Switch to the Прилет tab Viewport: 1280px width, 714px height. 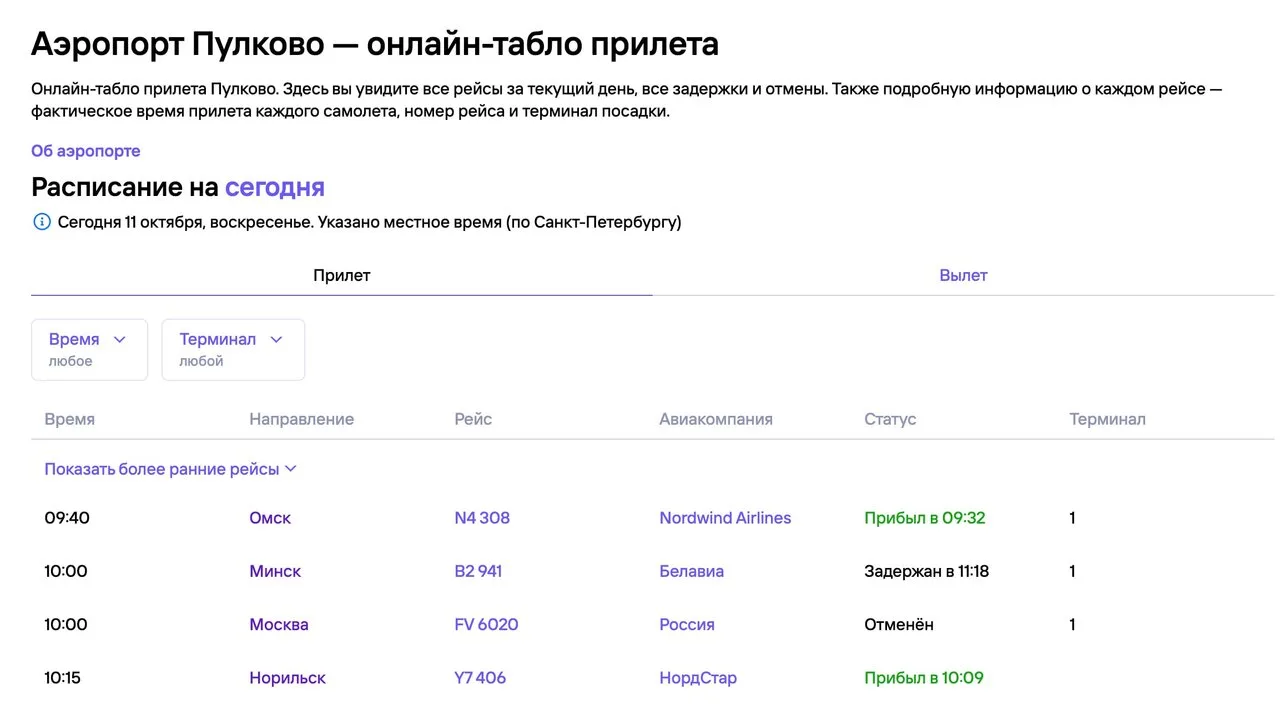point(342,275)
